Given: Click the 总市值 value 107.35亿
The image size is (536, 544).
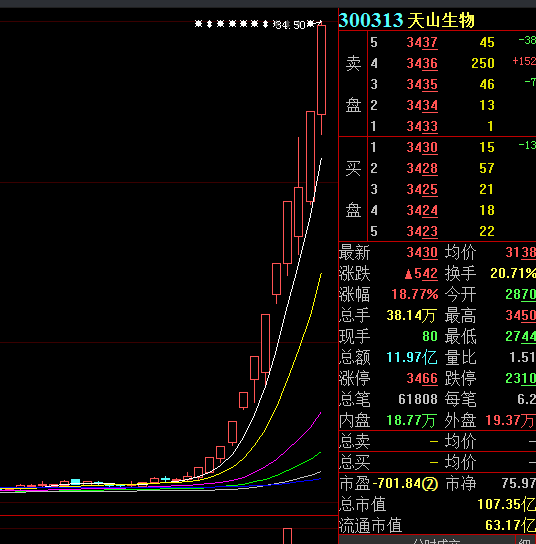Looking at the screenshot, I should coord(506,504).
